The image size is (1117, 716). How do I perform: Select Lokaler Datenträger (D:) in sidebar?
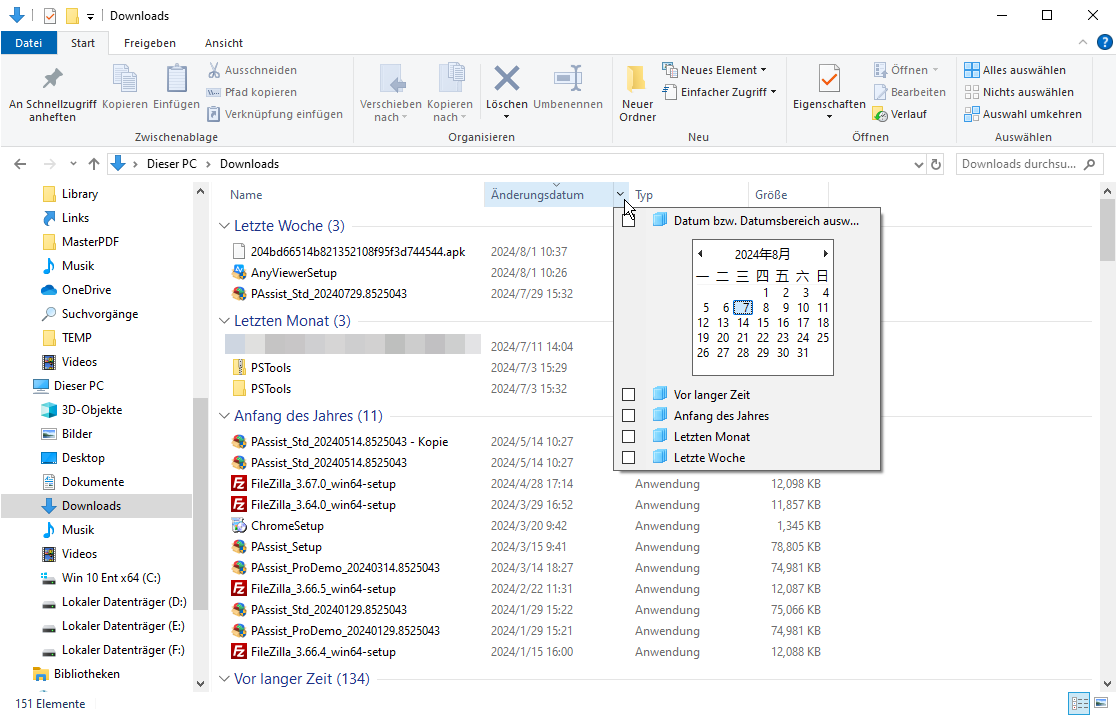click(x=124, y=602)
